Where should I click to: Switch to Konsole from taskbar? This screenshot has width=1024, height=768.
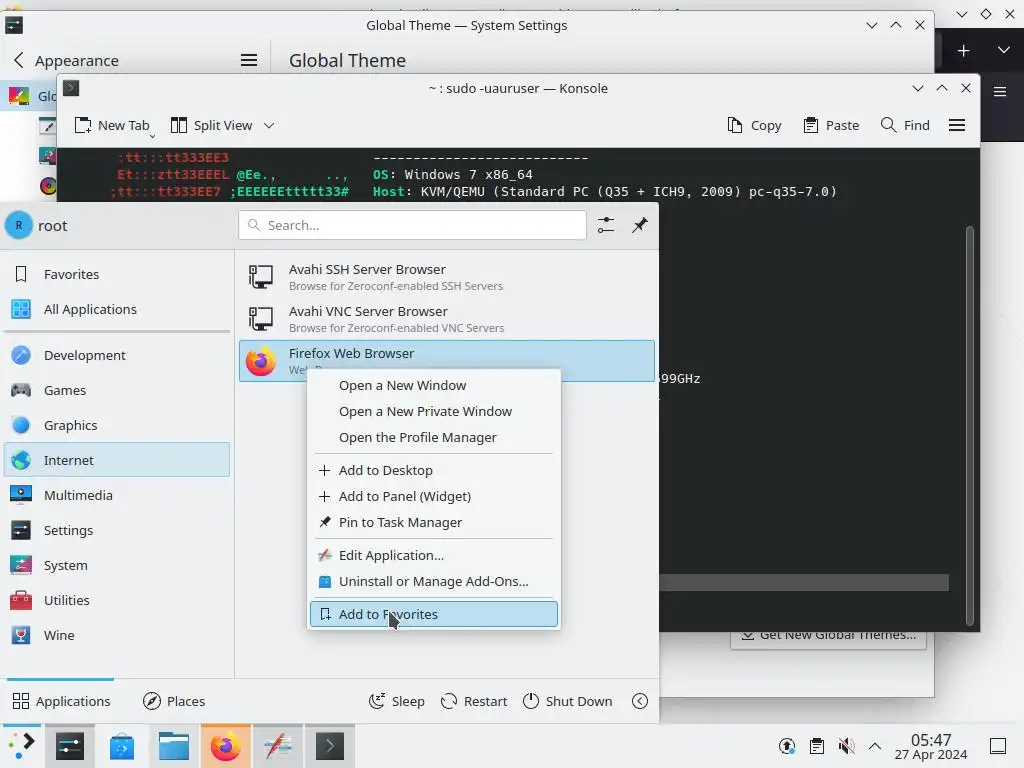click(x=330, y=746)
